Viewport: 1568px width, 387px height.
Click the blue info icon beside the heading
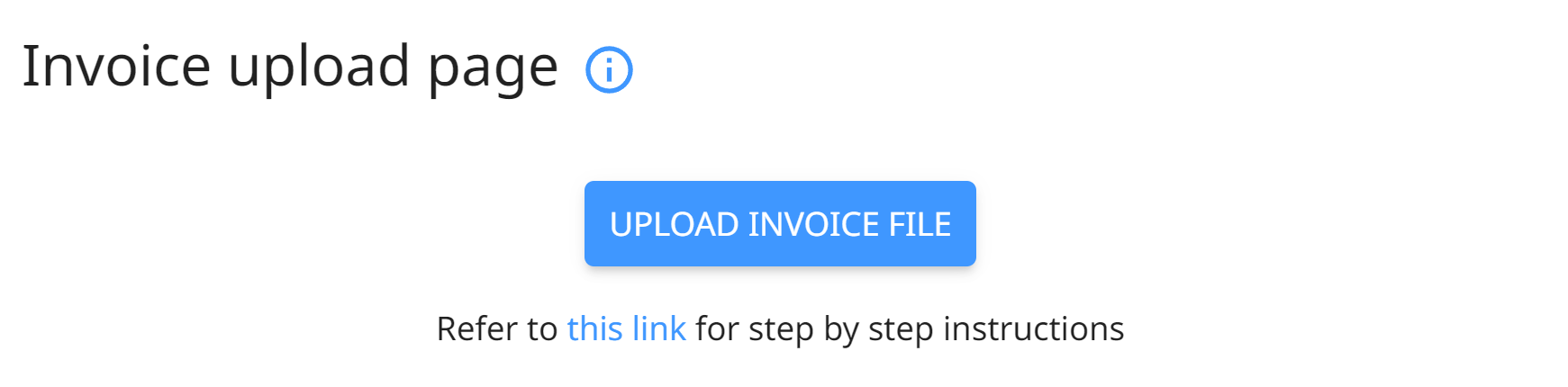tap(610, 70)
